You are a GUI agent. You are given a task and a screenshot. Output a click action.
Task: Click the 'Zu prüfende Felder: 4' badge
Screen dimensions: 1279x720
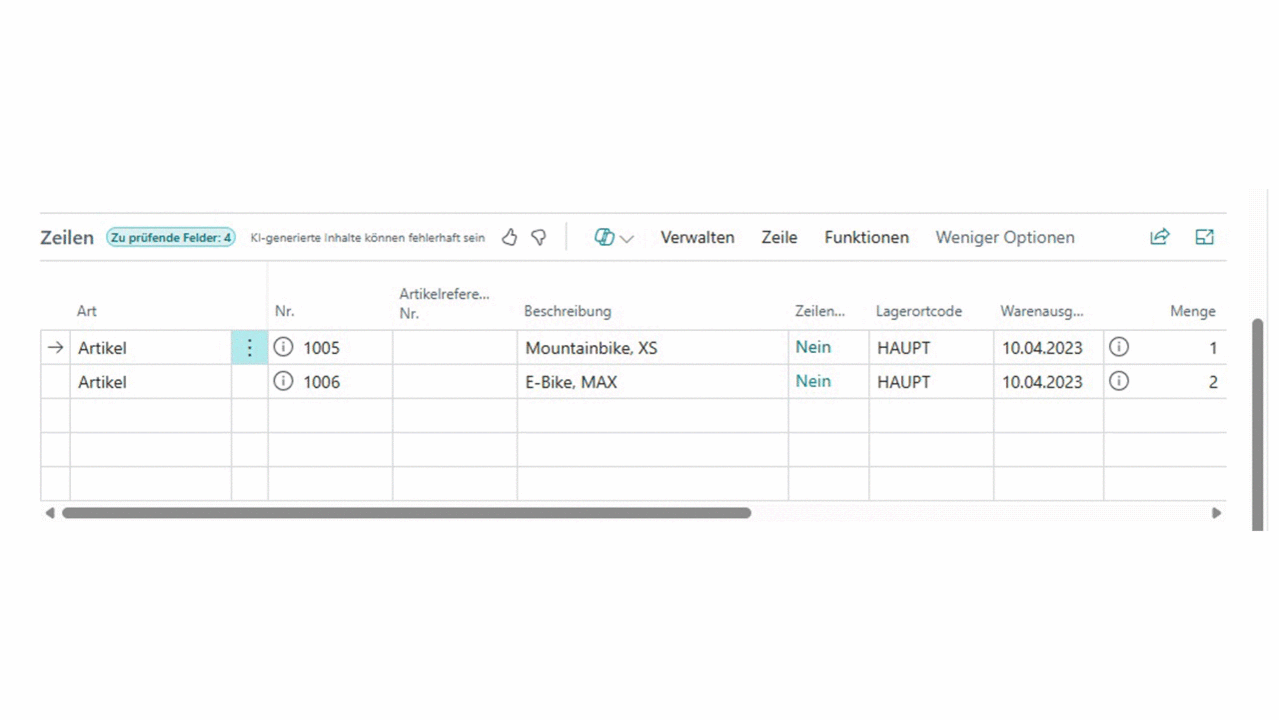click(x=171, y=238)
